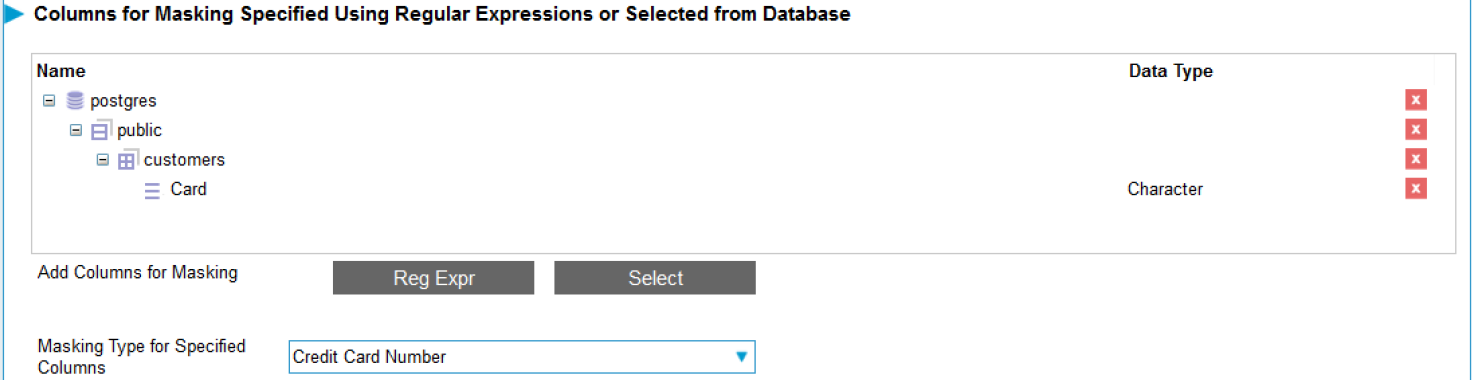The image size is (1474, 380).
Task: Remove public schema with red X
Action: (x=1416, y=129)
